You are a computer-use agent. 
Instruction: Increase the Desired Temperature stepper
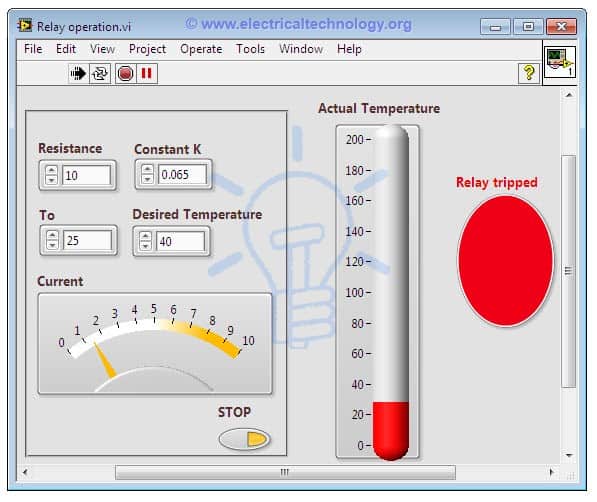click(x=145, y=237)
